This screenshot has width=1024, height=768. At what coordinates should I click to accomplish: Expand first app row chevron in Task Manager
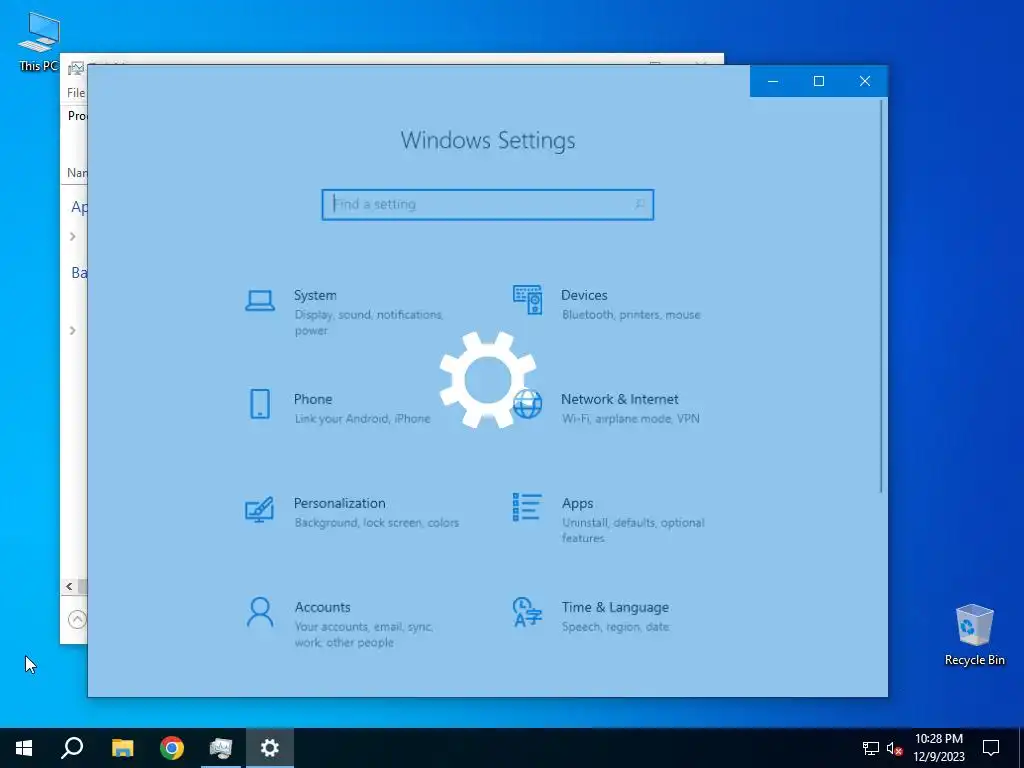coord(72,236)
